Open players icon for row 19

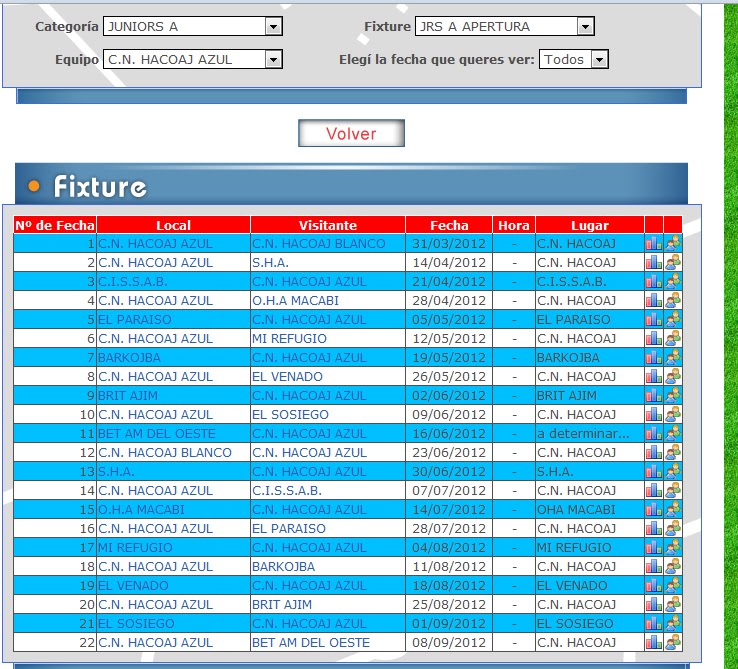[x=673, y=585]
